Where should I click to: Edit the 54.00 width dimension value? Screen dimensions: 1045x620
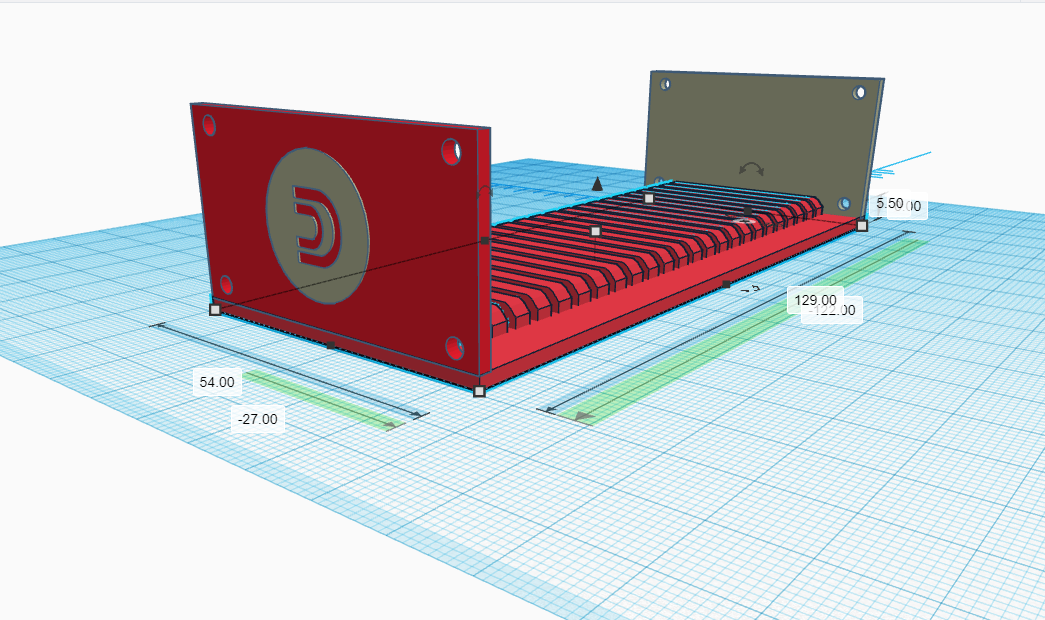click(216, 381)
